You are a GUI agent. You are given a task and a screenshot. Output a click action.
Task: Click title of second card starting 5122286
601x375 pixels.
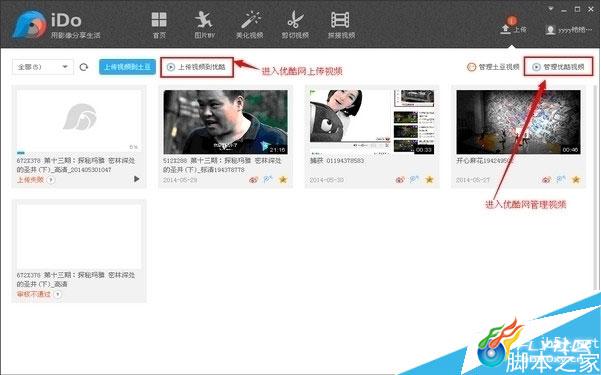(x=222, y=165)
